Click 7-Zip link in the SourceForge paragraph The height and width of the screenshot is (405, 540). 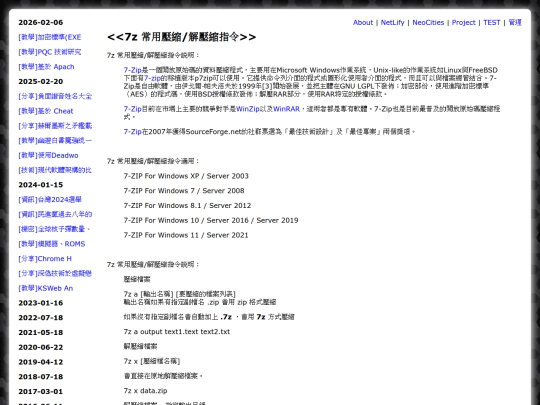(x=133, y=132)
